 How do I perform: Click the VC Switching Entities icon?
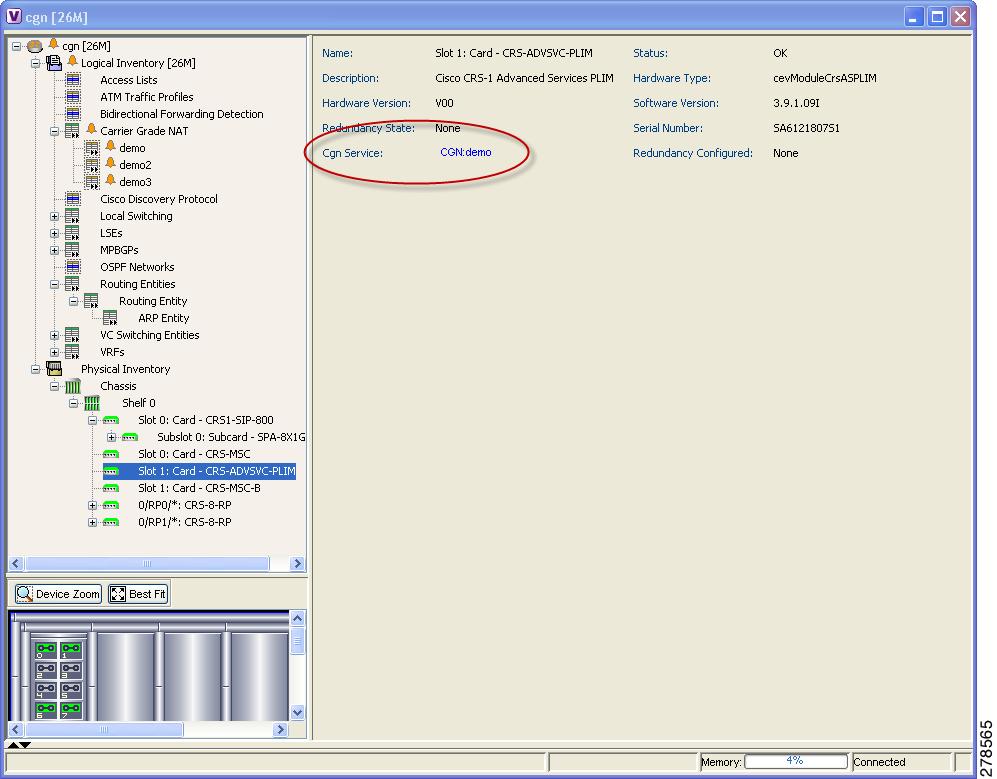pyautogui.click(x=72, y=334)
